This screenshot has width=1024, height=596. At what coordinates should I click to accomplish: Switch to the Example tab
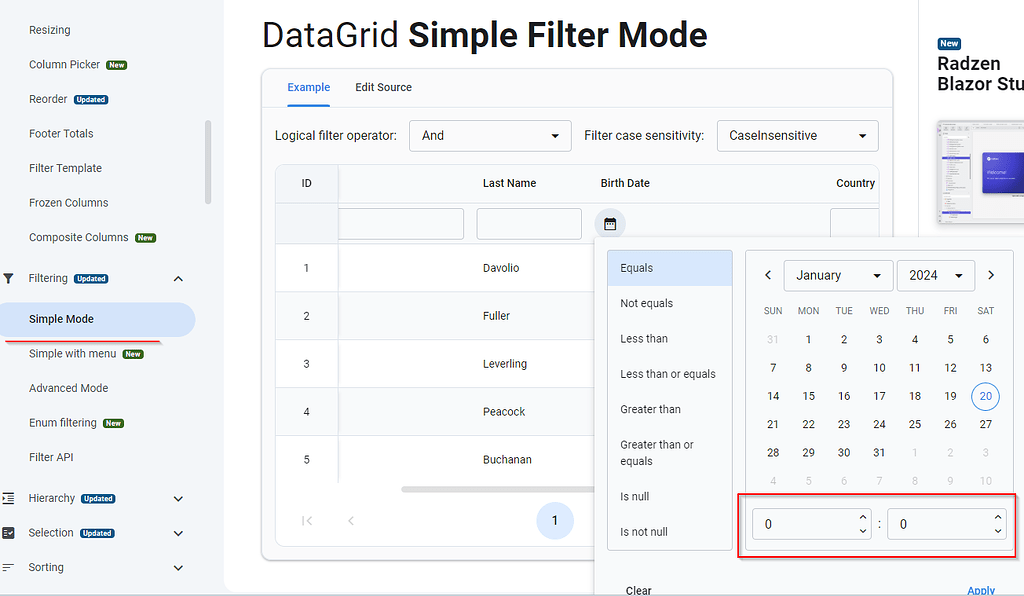pos(308,87)
